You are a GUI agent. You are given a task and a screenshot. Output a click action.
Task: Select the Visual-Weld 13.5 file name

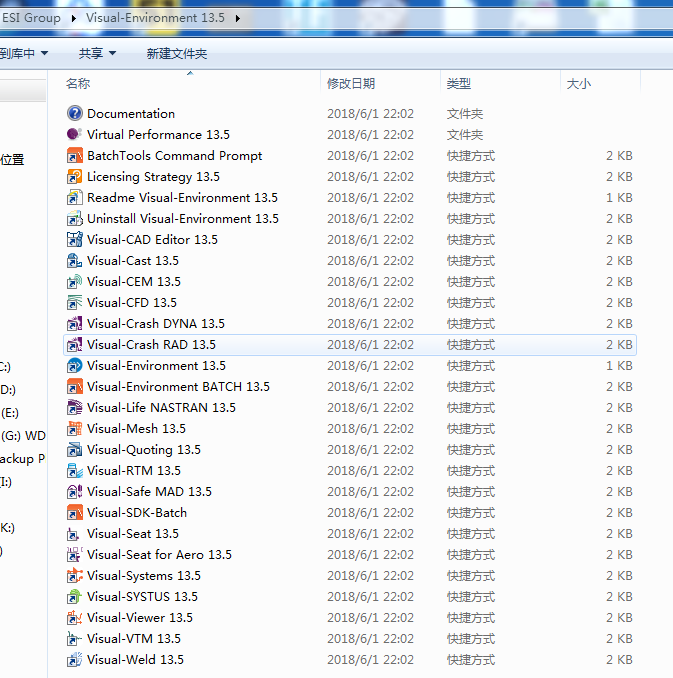pyautogui.click(x=135, y=659)
